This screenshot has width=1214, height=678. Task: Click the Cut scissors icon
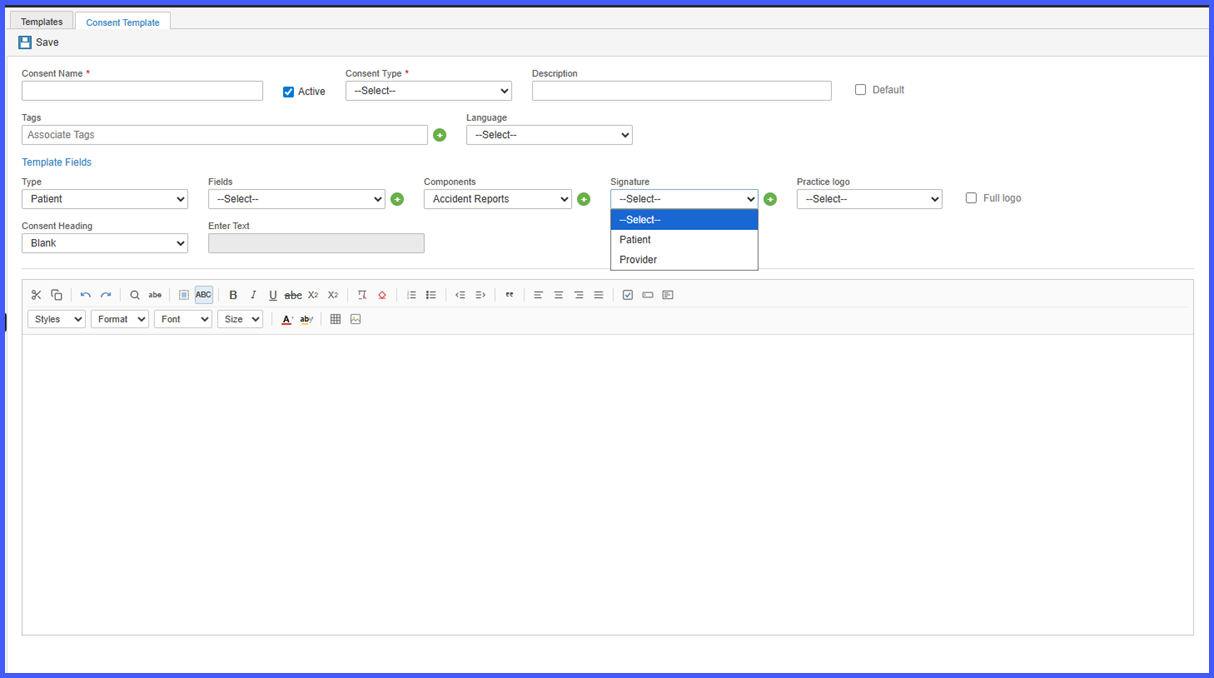[x=36, y=295]
